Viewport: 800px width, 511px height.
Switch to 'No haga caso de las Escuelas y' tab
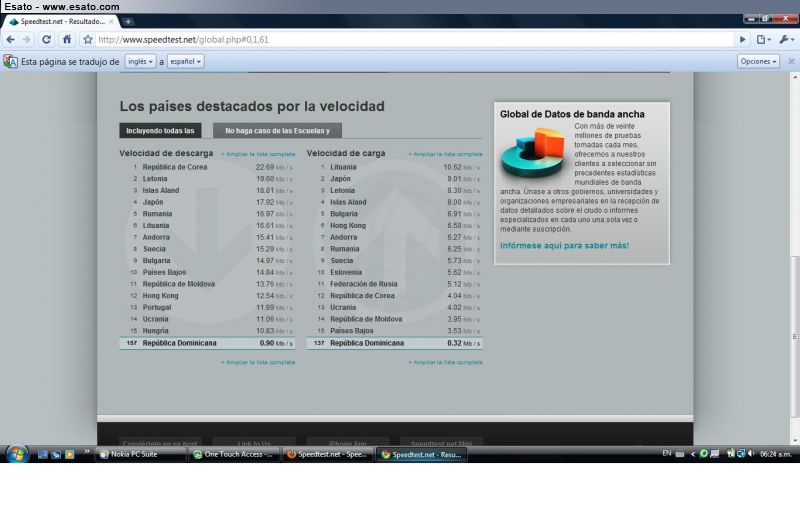(277, 131)
